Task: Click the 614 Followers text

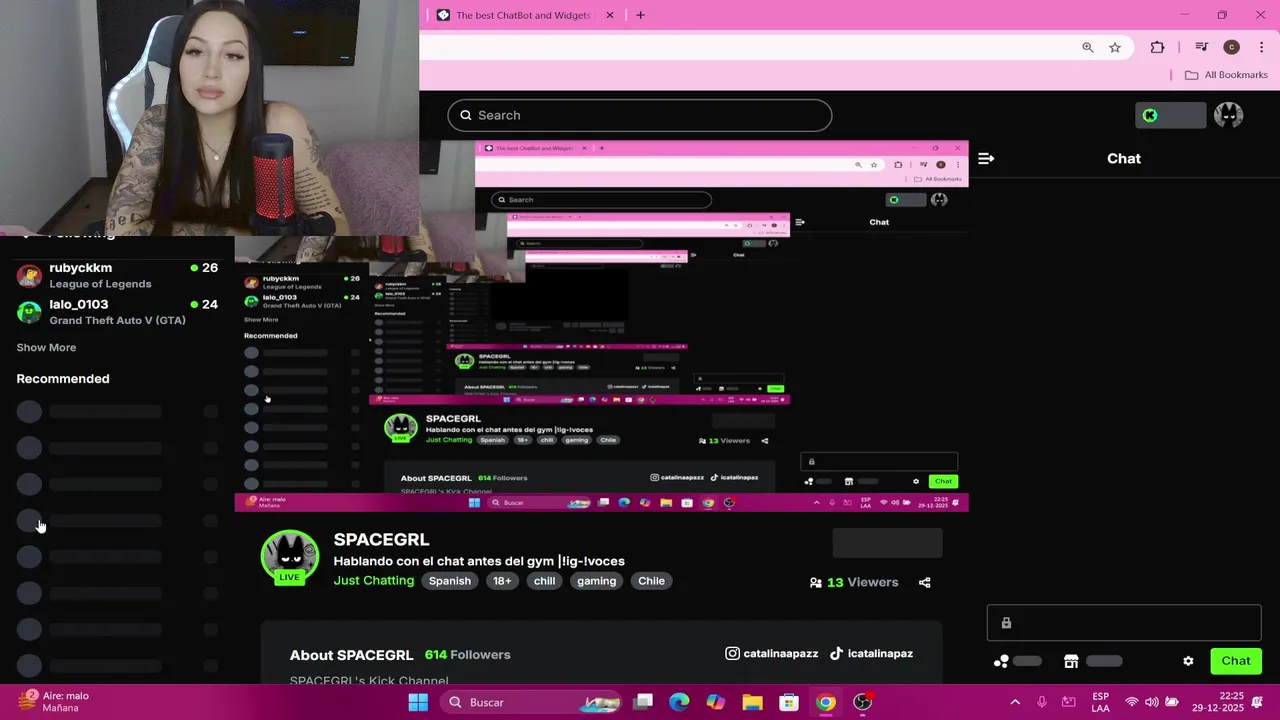Action: tap(467, 655)
